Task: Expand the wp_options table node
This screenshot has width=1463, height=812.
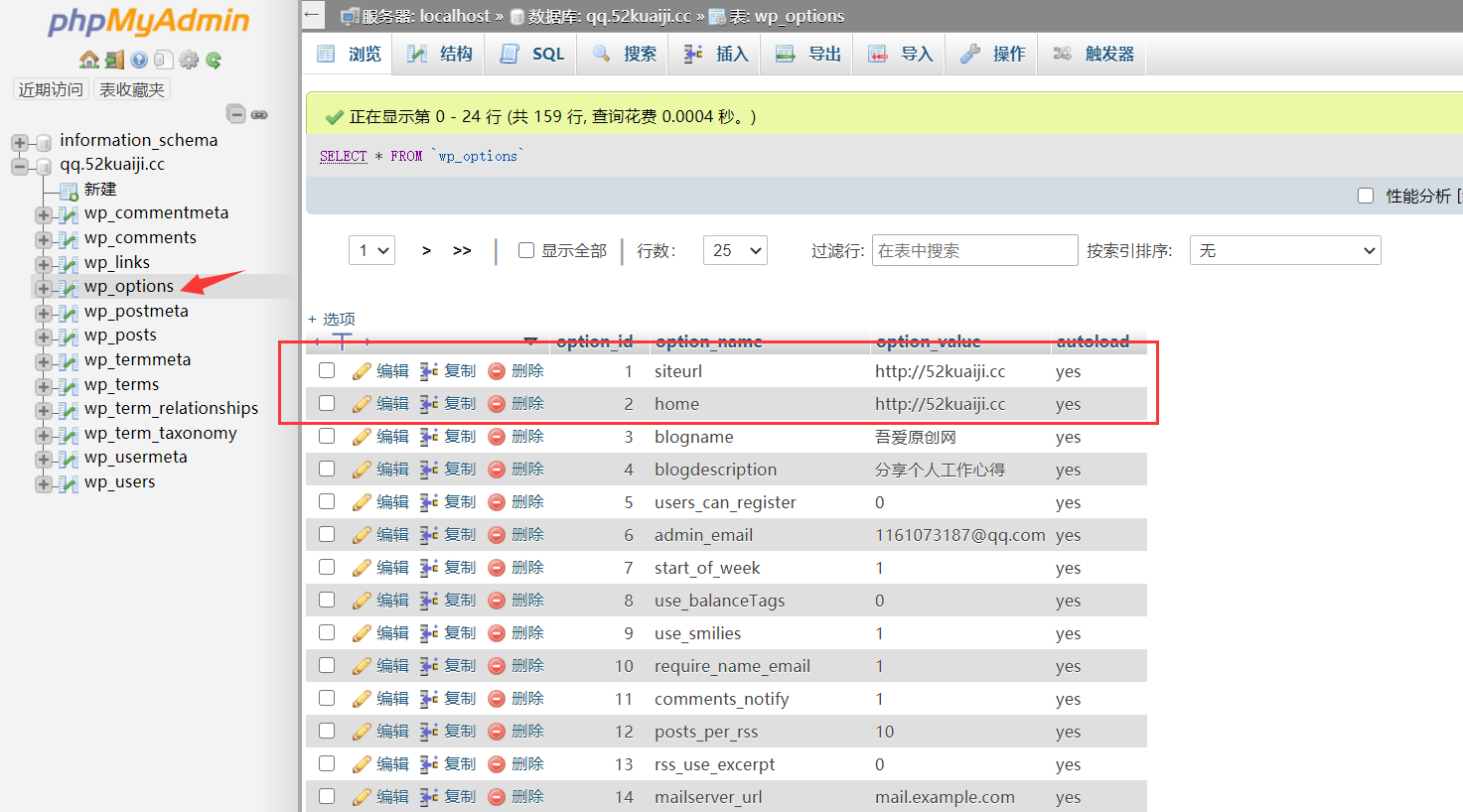Action: [43, 288]
